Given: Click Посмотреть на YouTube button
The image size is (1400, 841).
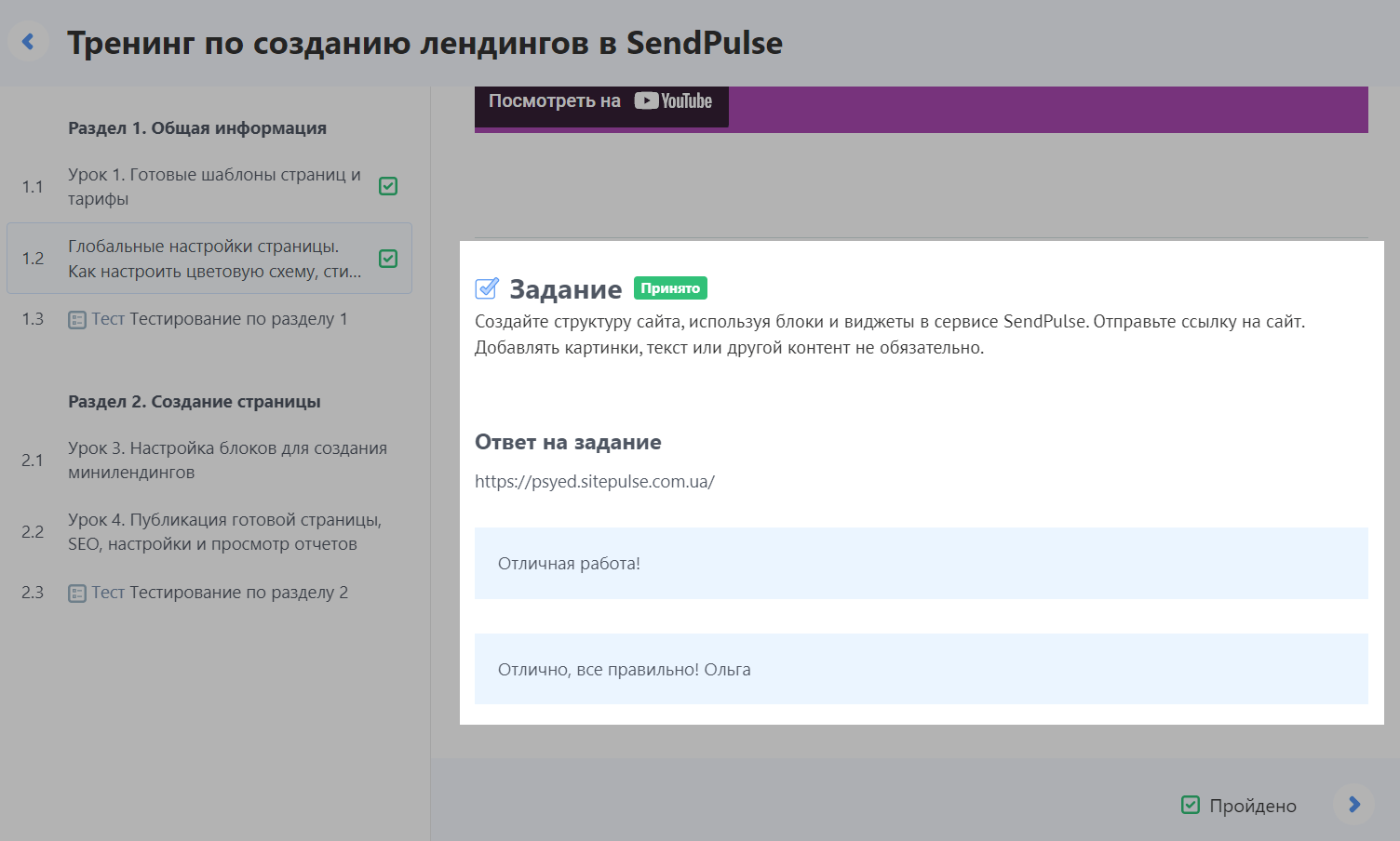Looking at the screenshot, I should point(601,105).
